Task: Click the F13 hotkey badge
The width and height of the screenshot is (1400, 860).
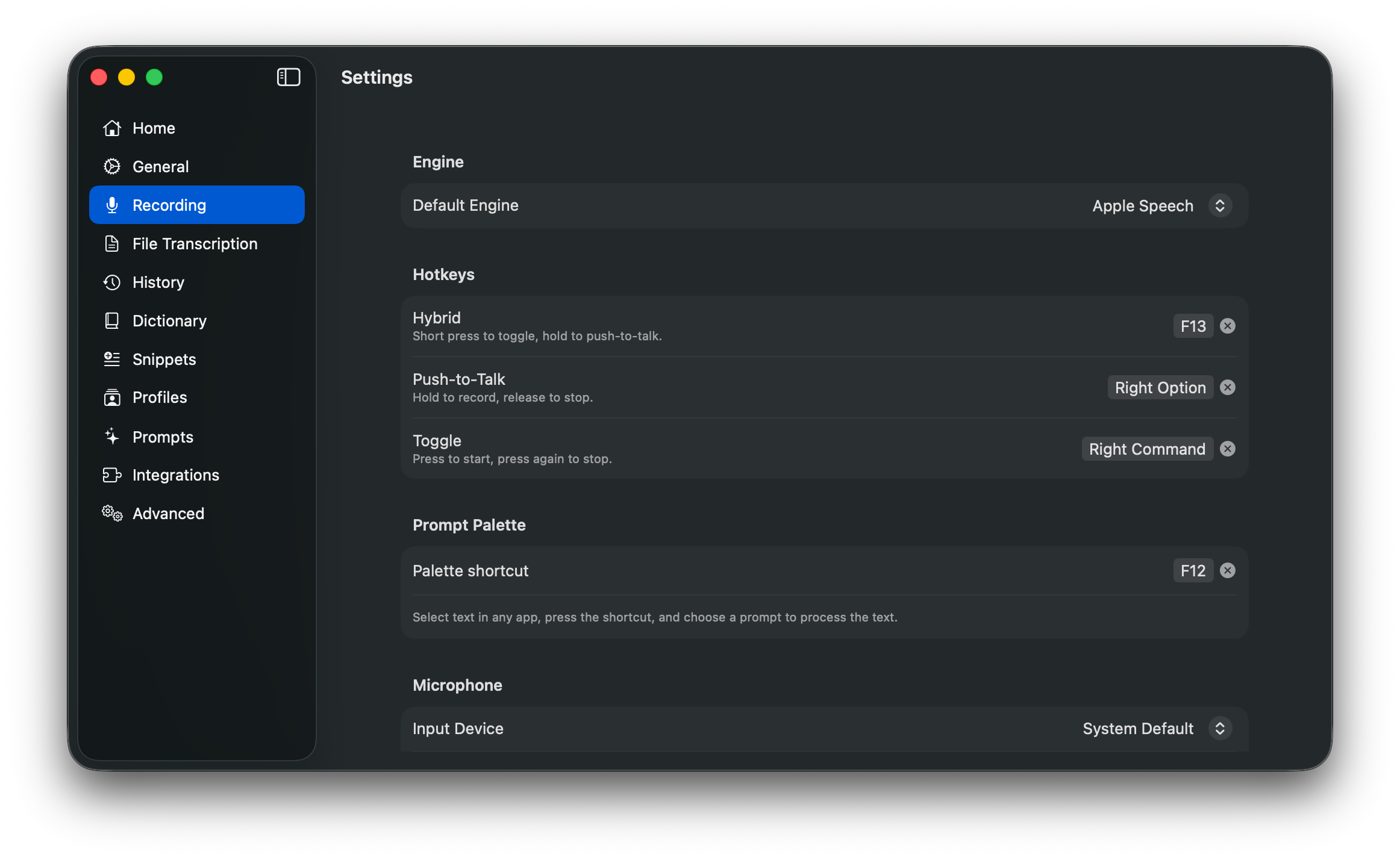Action: [1193, 325]
